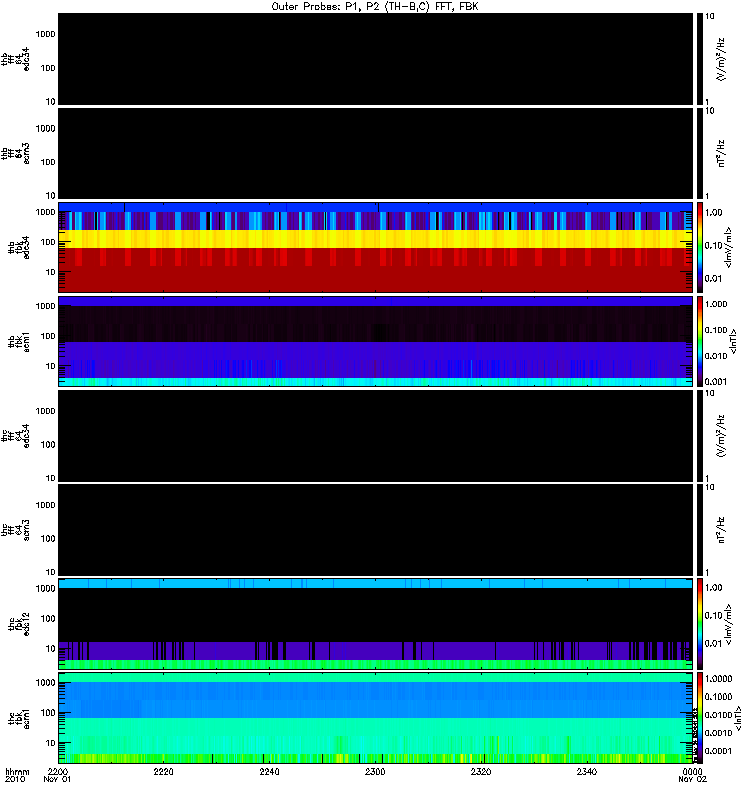
Task: Click the nT²/Hz unit label of thb scm3 panel
Action: point(720,154)
